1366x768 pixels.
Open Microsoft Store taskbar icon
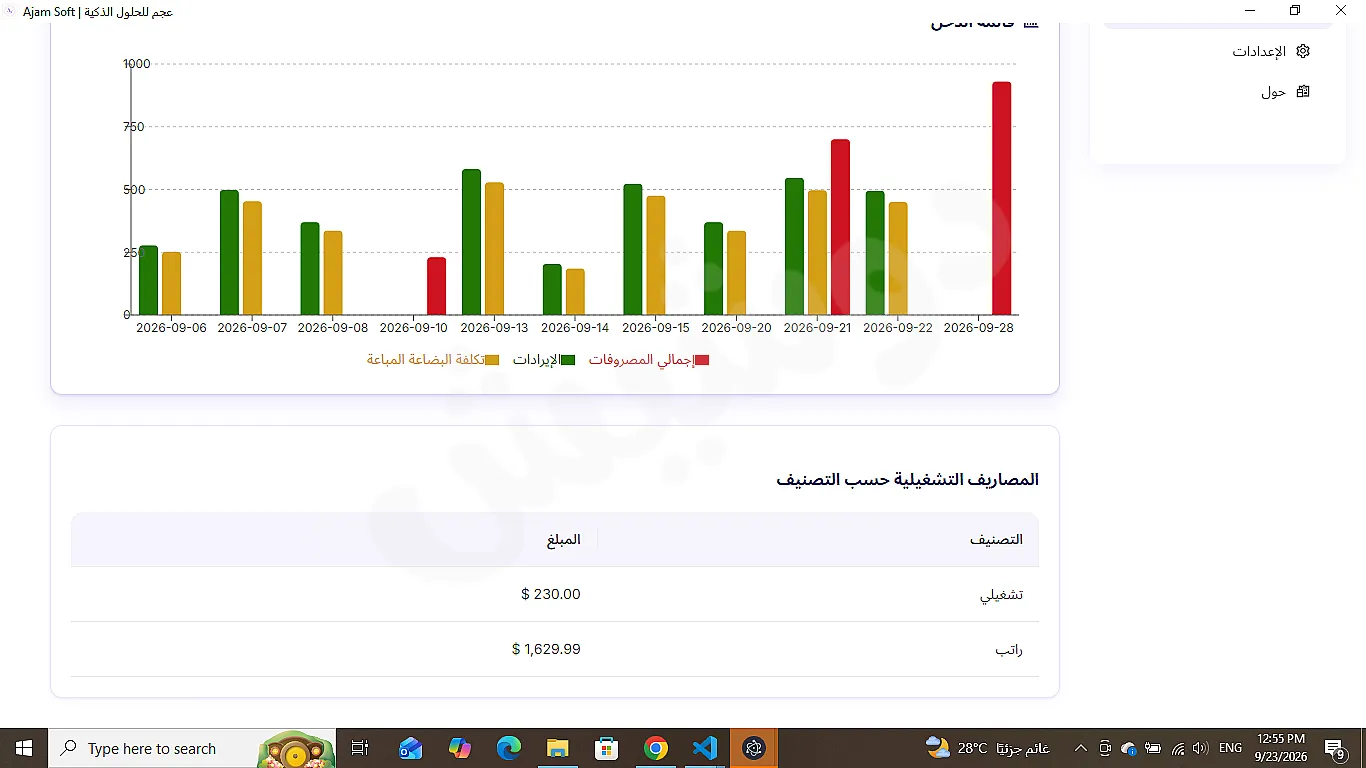[606, 748]
